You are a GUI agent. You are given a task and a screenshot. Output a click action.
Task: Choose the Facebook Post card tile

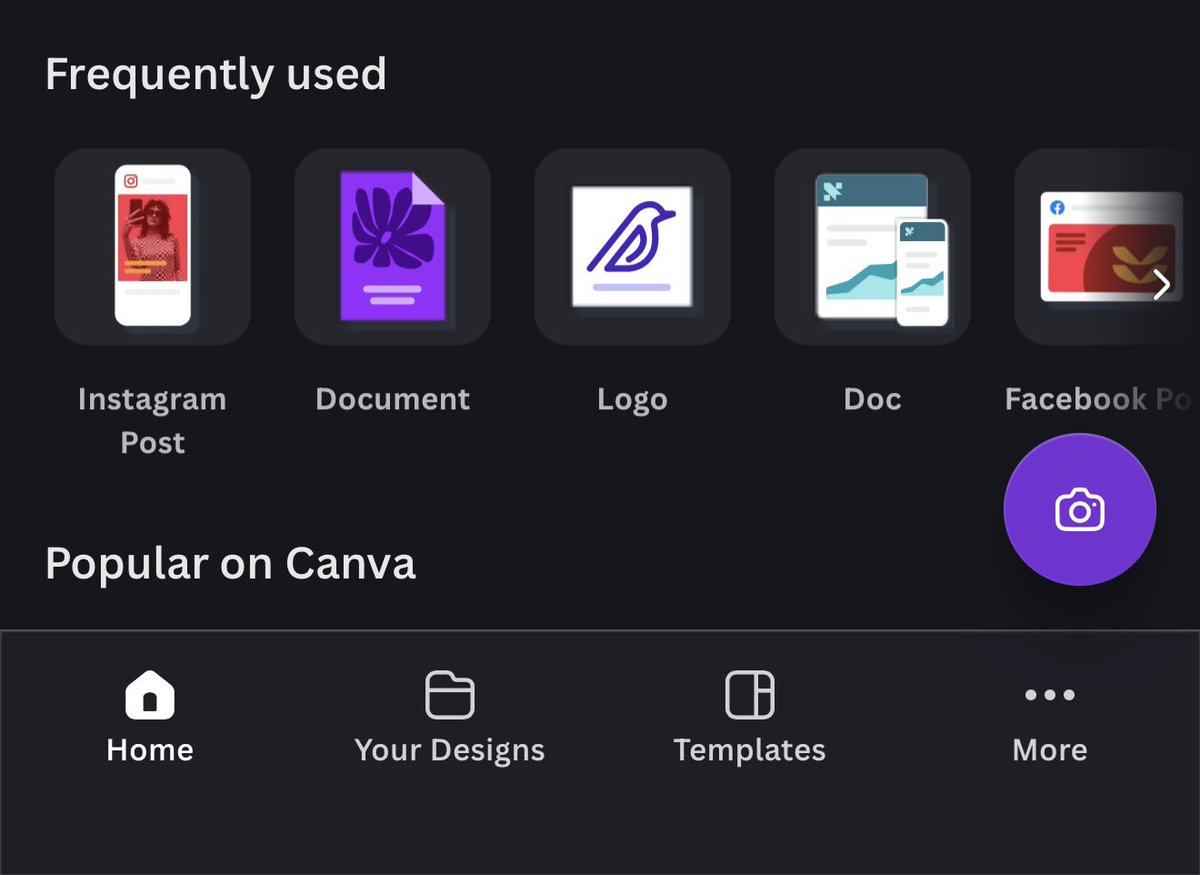point(1107,246)
